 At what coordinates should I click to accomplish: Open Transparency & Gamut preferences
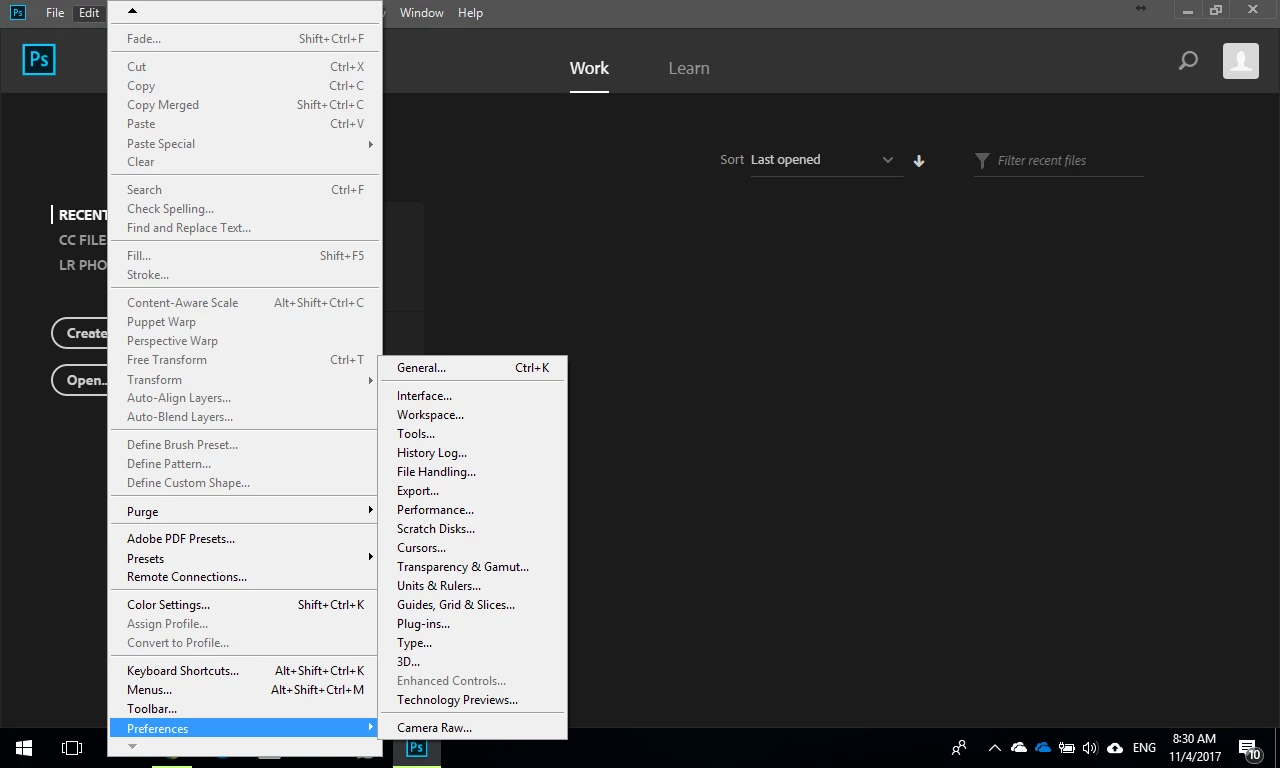point(472,567)
